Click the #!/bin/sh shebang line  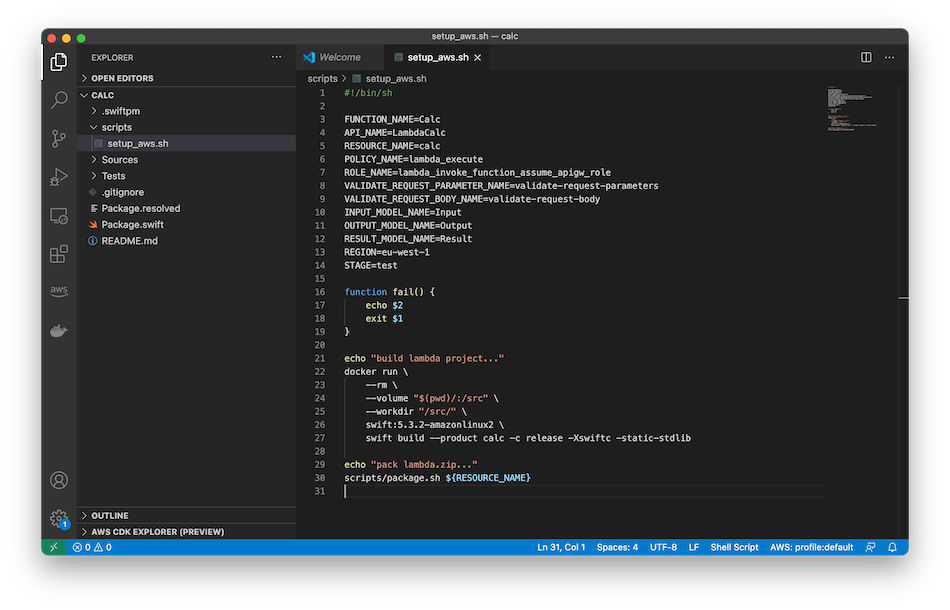[368, 93]
